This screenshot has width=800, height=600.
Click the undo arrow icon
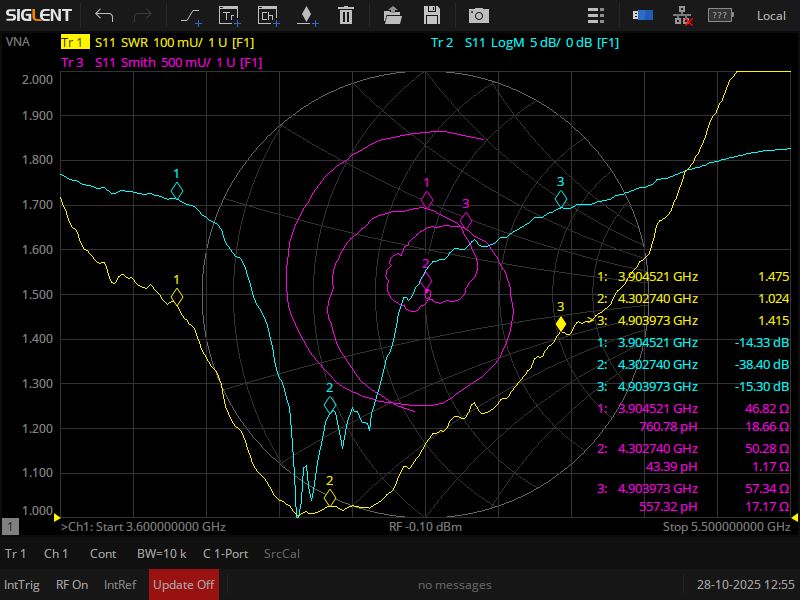[104, 15]
